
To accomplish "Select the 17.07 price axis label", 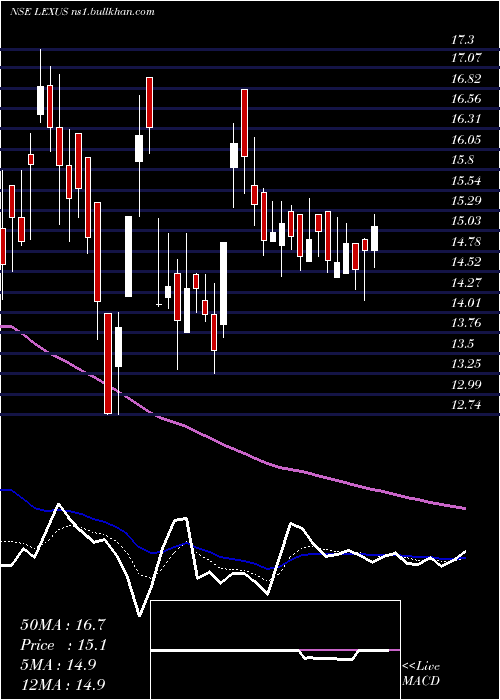I will [467, 58].
